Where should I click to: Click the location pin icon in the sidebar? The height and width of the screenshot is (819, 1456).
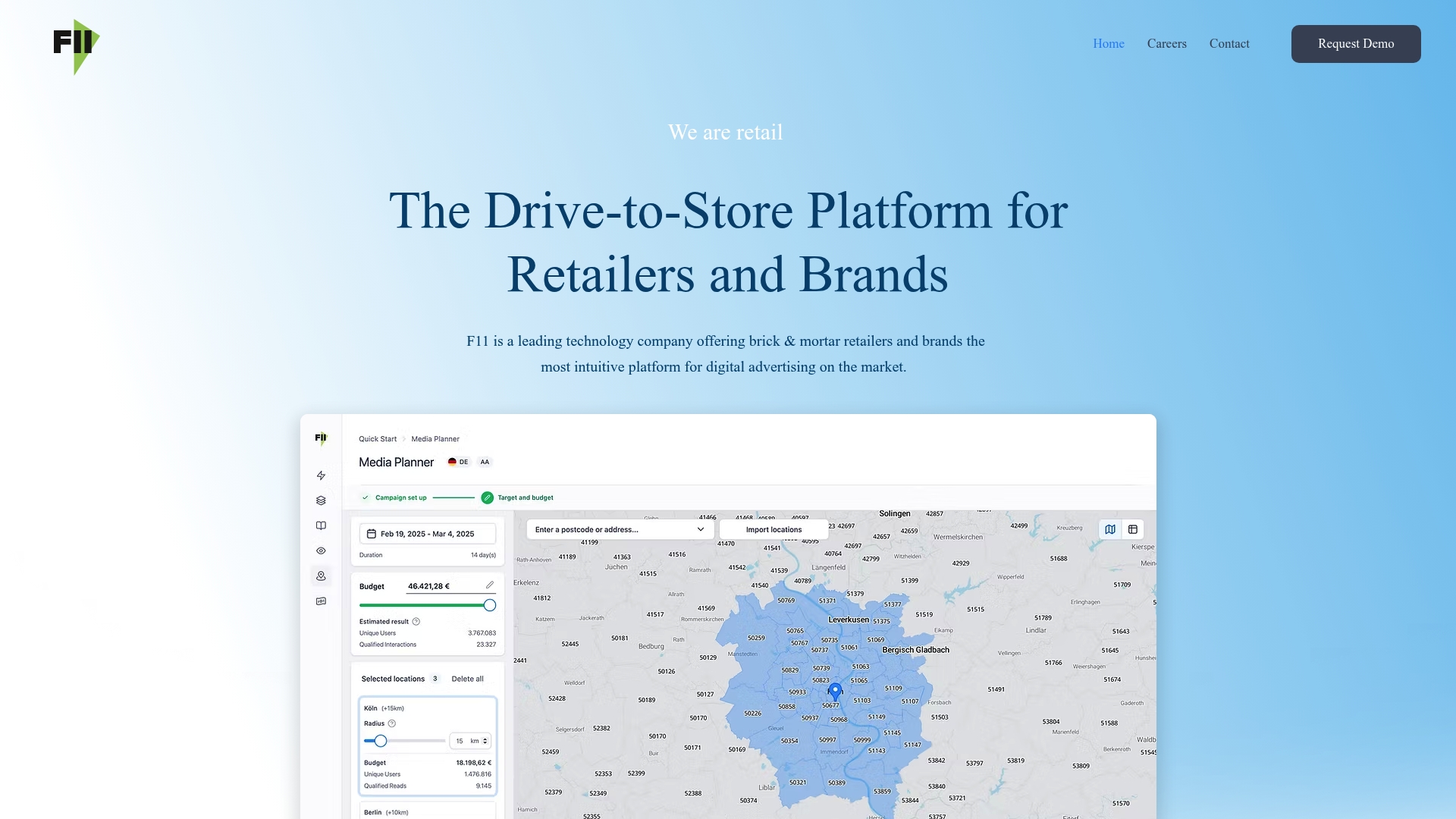pyautogui.click(x=321, y=576)
